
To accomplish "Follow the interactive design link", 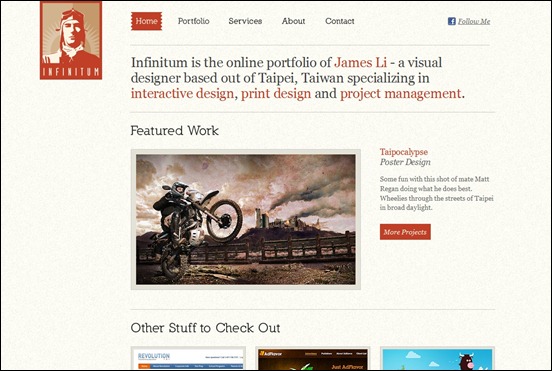I will point(182,94).
